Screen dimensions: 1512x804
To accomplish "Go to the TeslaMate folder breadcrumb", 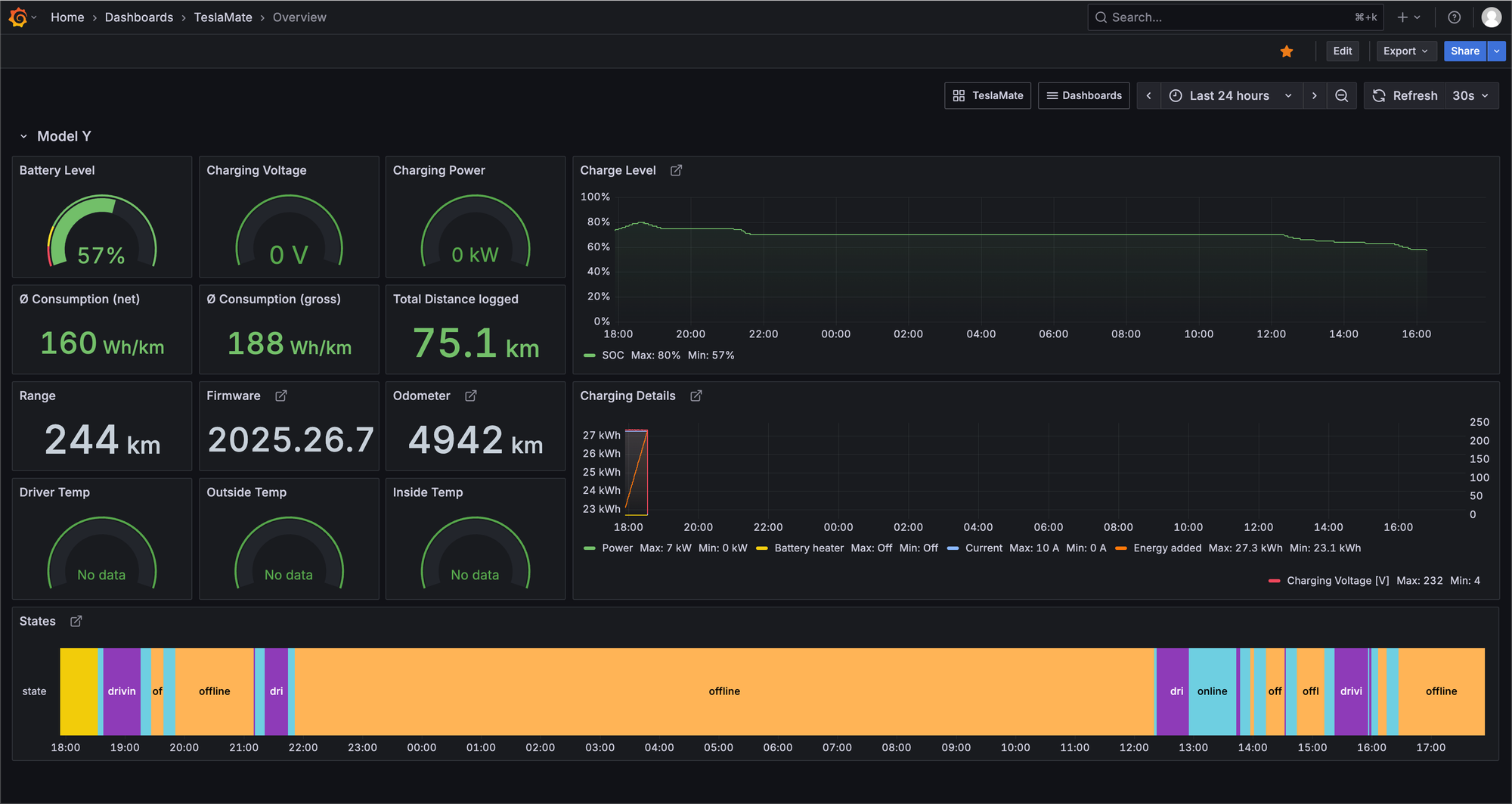I will click(x=223, y=17).
